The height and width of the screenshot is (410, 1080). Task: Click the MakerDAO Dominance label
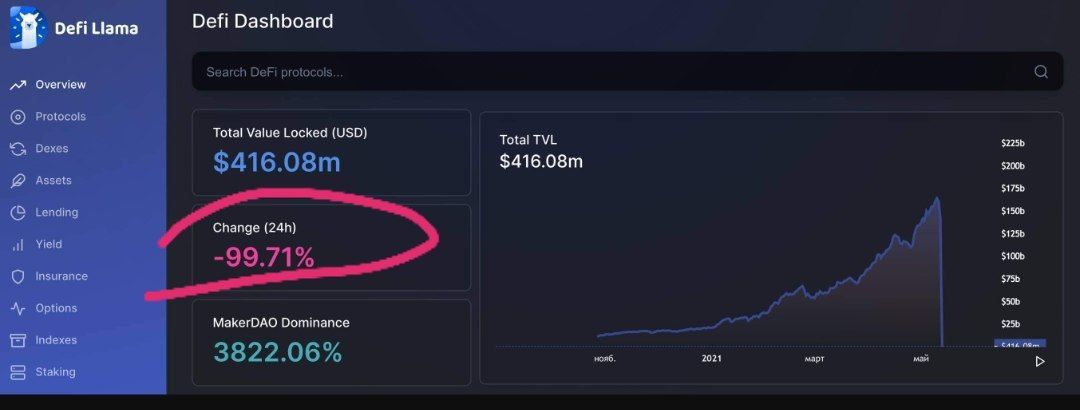click(x=281, y=322)
